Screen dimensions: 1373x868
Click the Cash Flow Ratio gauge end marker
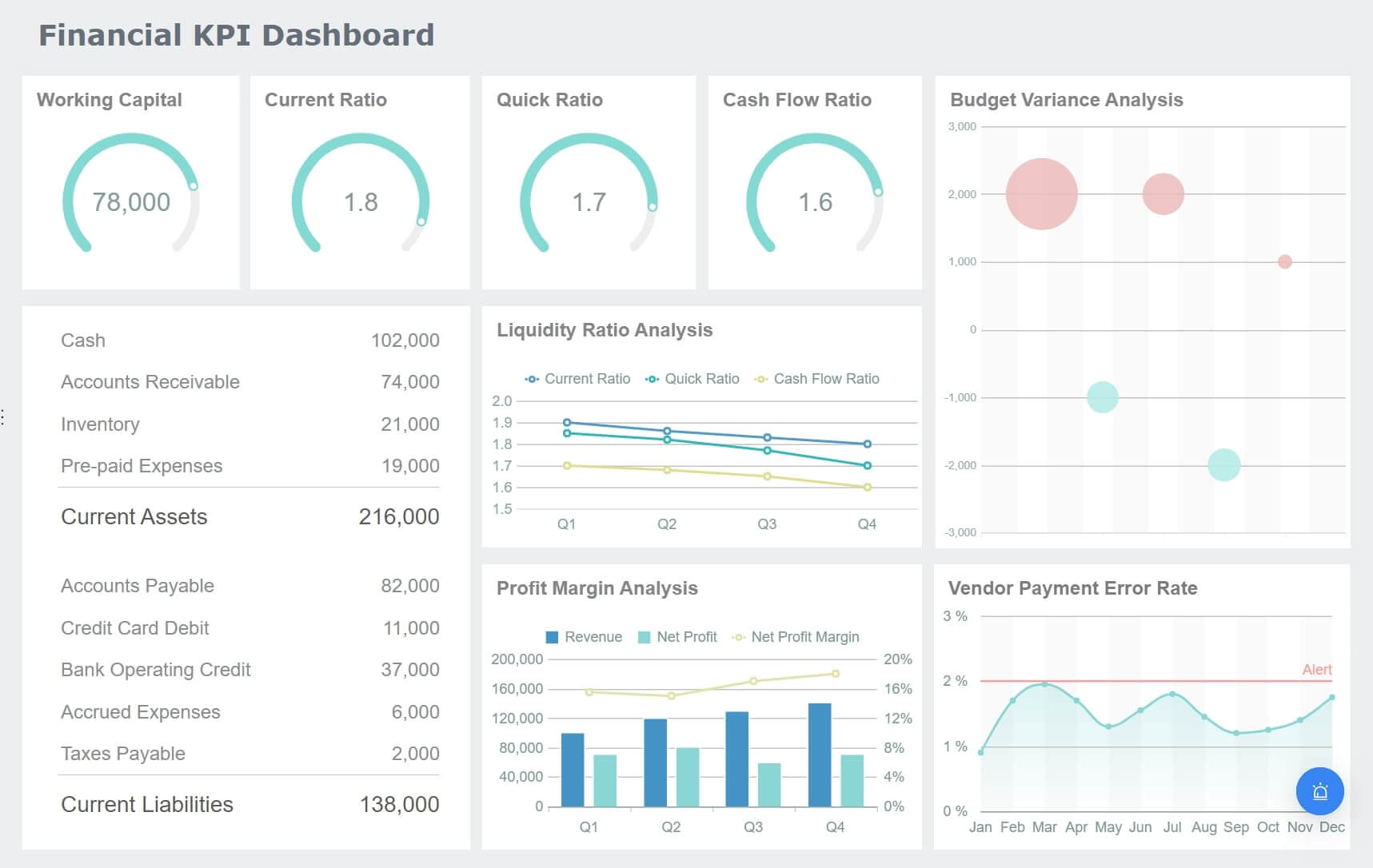click(878, 192)
